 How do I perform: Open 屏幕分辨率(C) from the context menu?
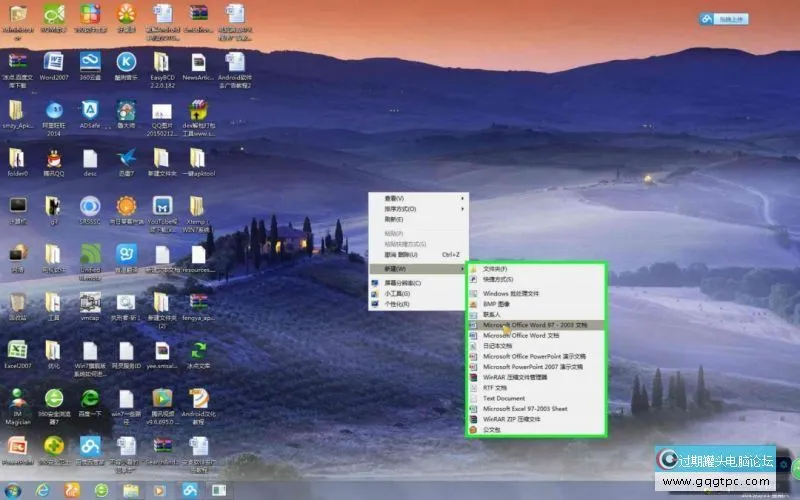(418, 283)
